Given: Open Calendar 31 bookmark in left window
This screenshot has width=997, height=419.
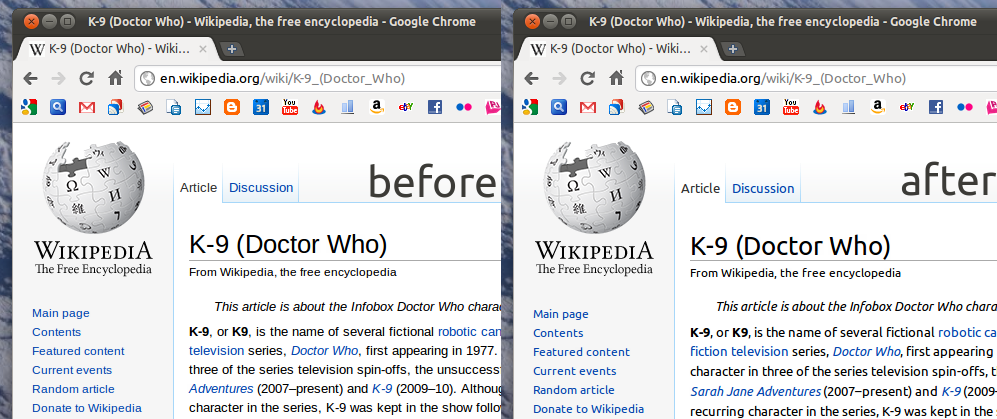Looking at the screenshot, I should pyautogui.click(x=261, y=107).
